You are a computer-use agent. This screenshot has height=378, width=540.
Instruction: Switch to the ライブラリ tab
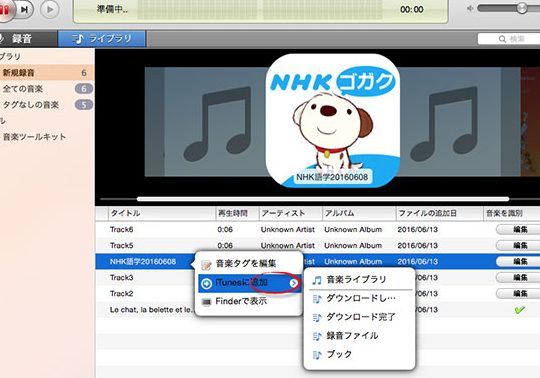102,39
